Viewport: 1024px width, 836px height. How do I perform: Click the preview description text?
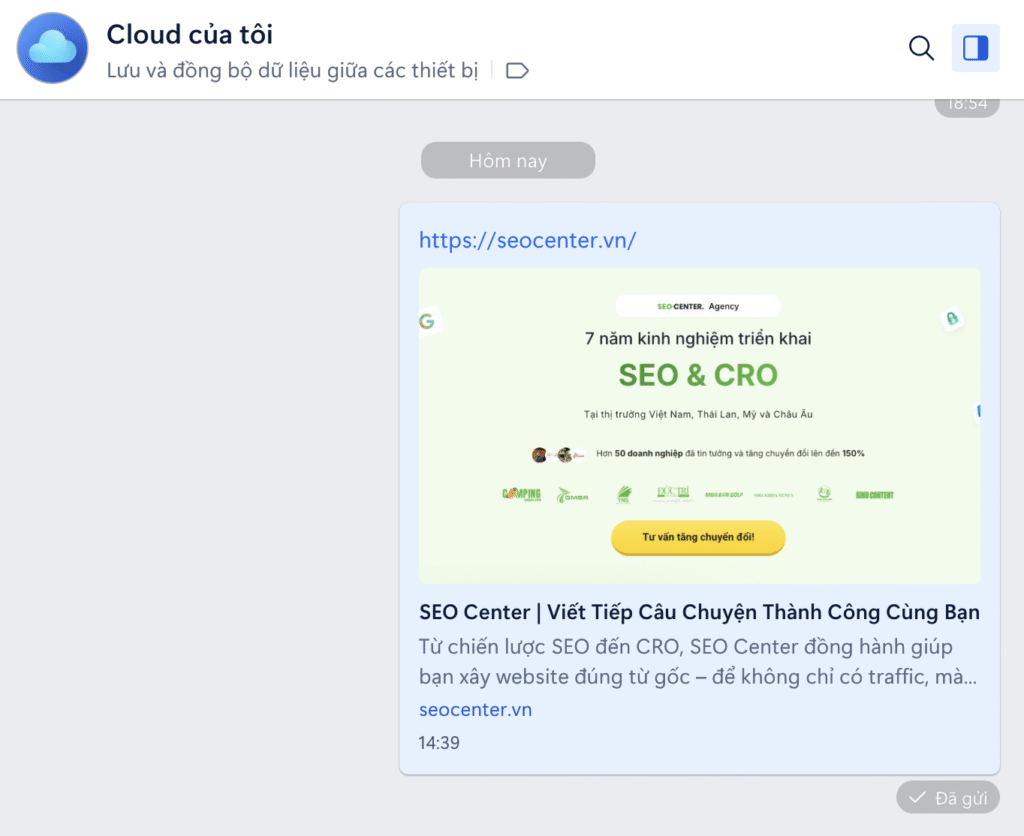point(698,662)
